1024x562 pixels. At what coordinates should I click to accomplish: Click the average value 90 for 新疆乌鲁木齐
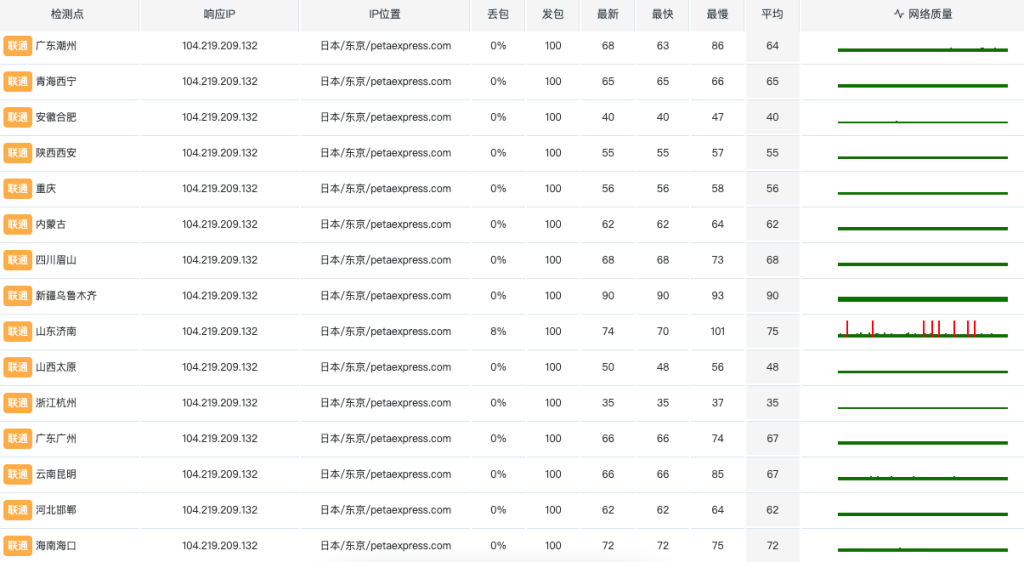coord(772,296)
